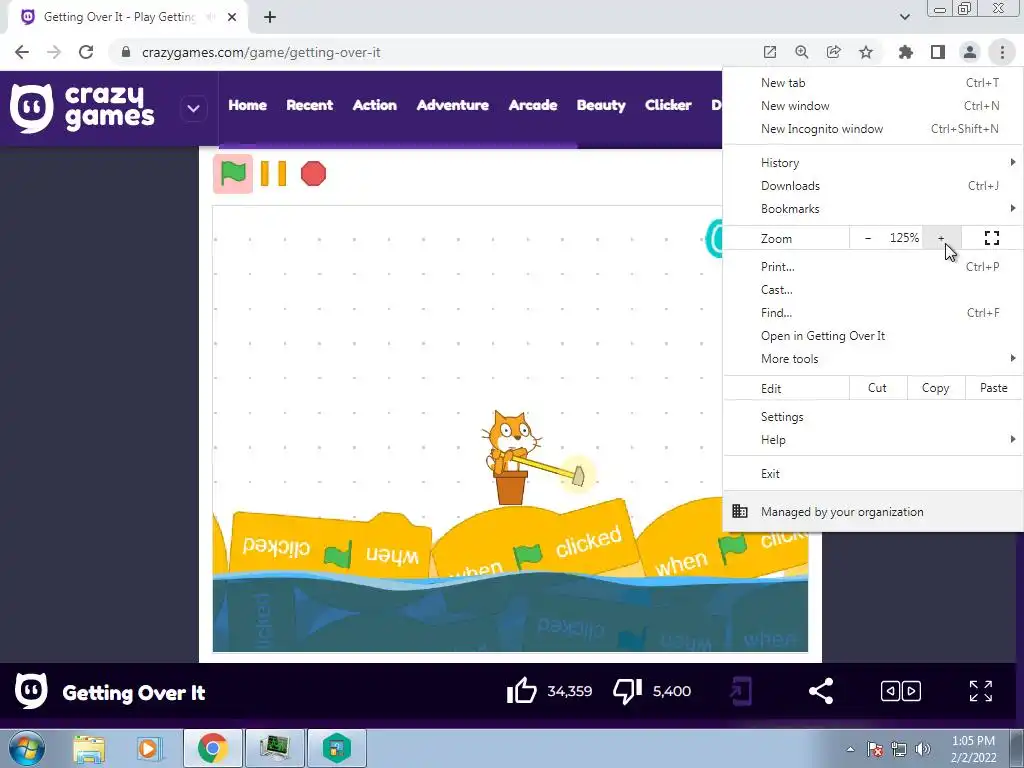The height and width of the screenshot is (768, 1024).
Task: Bookmark this page with the star icon
Action: (x=866, y=52)
